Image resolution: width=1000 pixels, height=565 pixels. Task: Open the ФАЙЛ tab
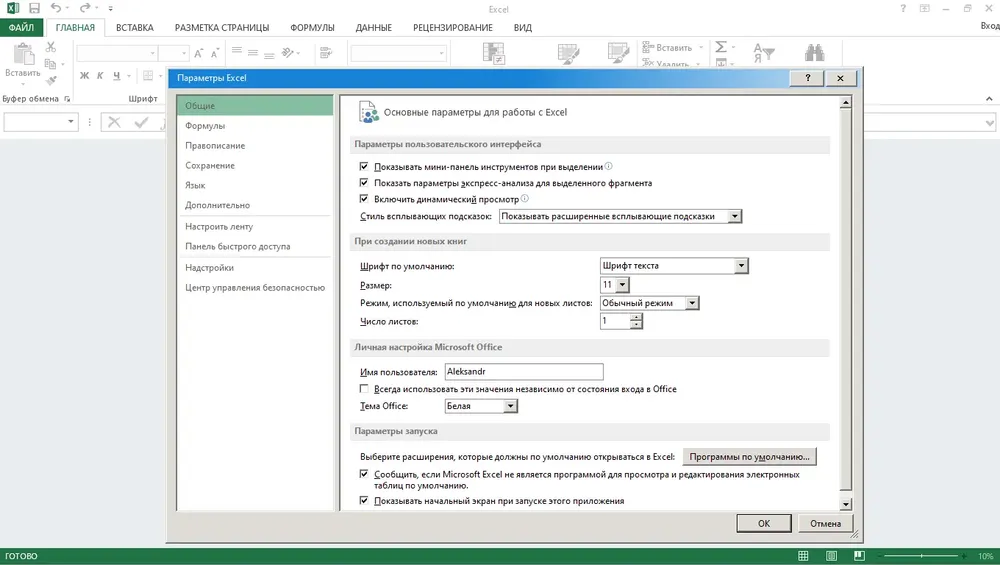point(21,27)
